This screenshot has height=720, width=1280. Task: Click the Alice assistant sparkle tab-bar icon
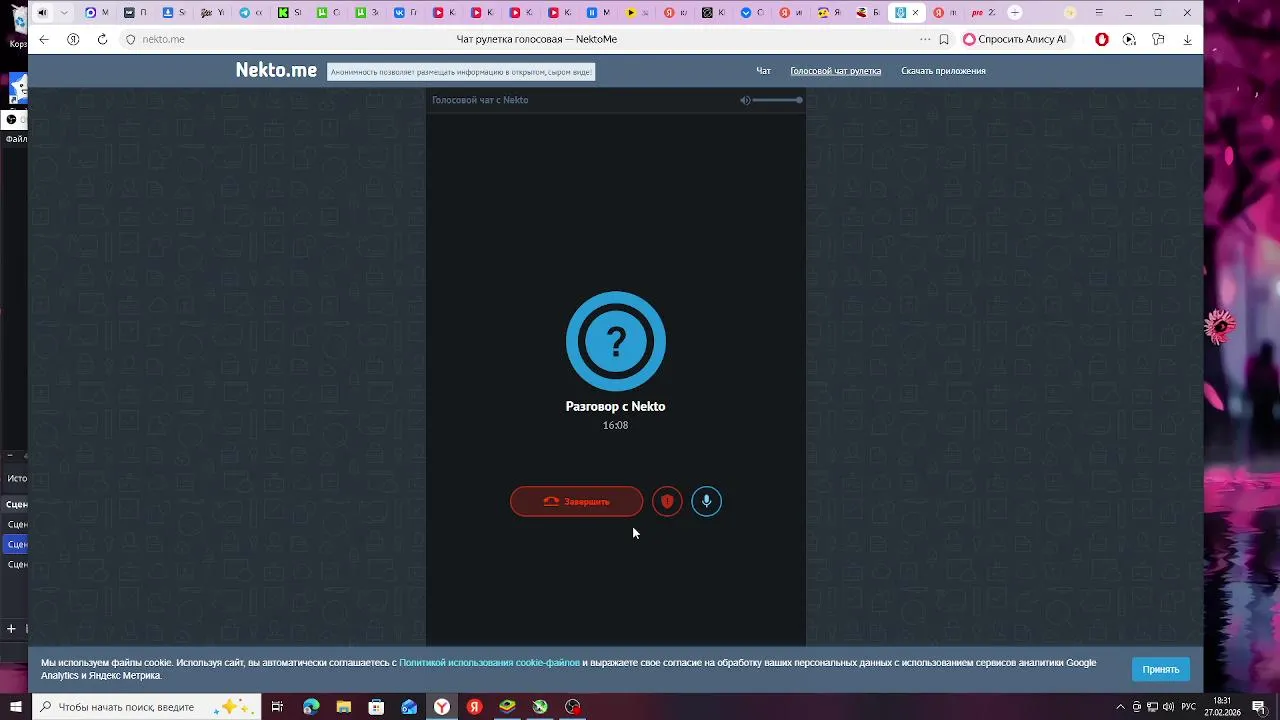click(1071, 13)
